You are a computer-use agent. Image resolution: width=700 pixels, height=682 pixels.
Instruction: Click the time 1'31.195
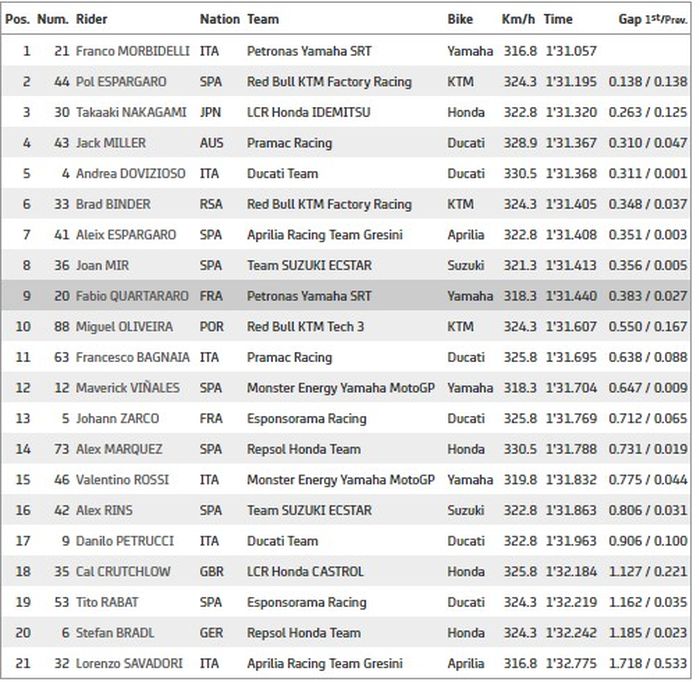[571, 82]
